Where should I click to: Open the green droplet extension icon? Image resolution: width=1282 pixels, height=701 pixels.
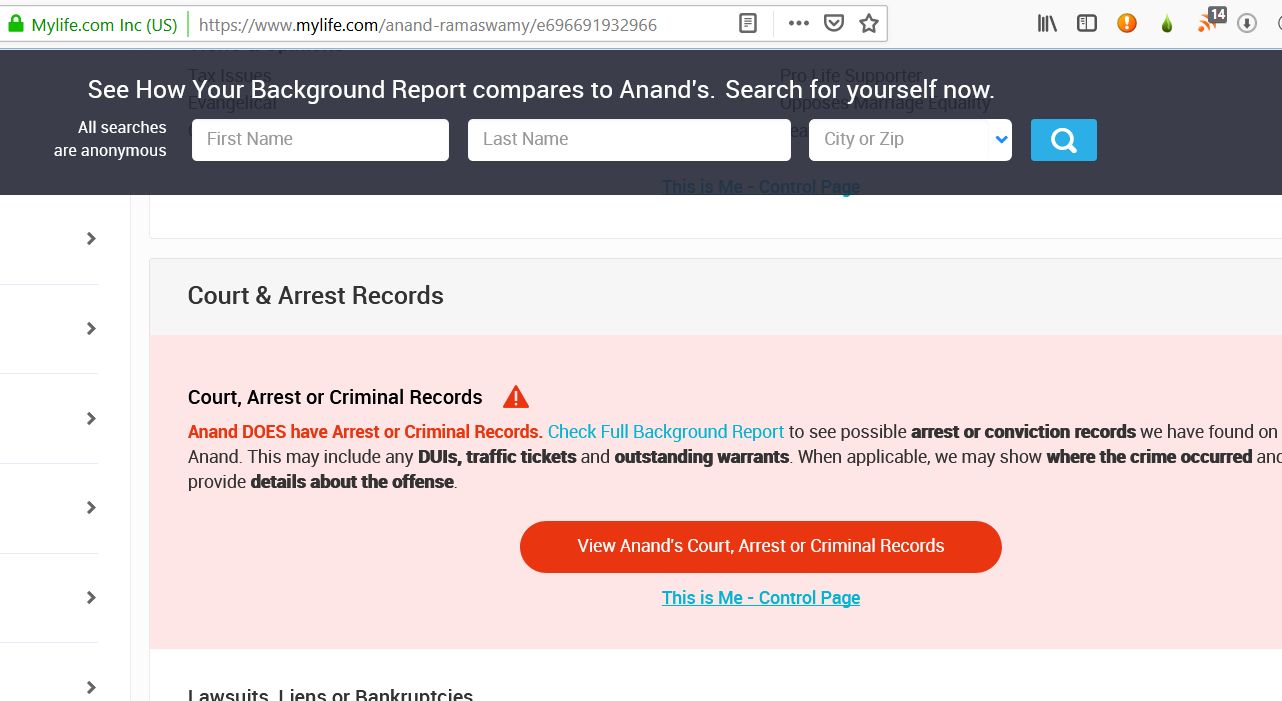coord(1167,24)
